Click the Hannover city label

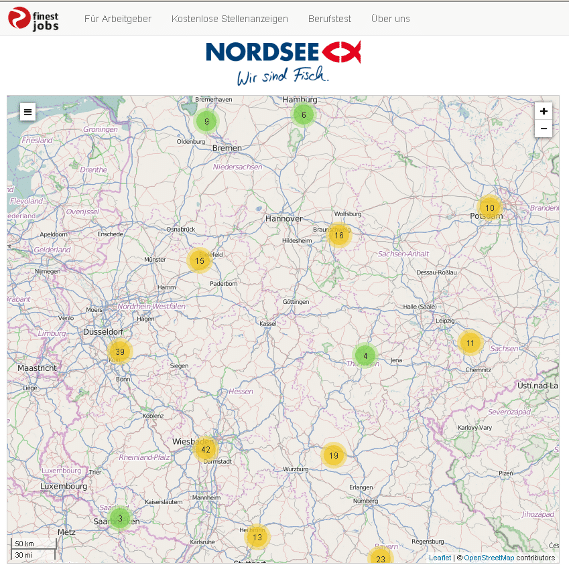[284, 218]
